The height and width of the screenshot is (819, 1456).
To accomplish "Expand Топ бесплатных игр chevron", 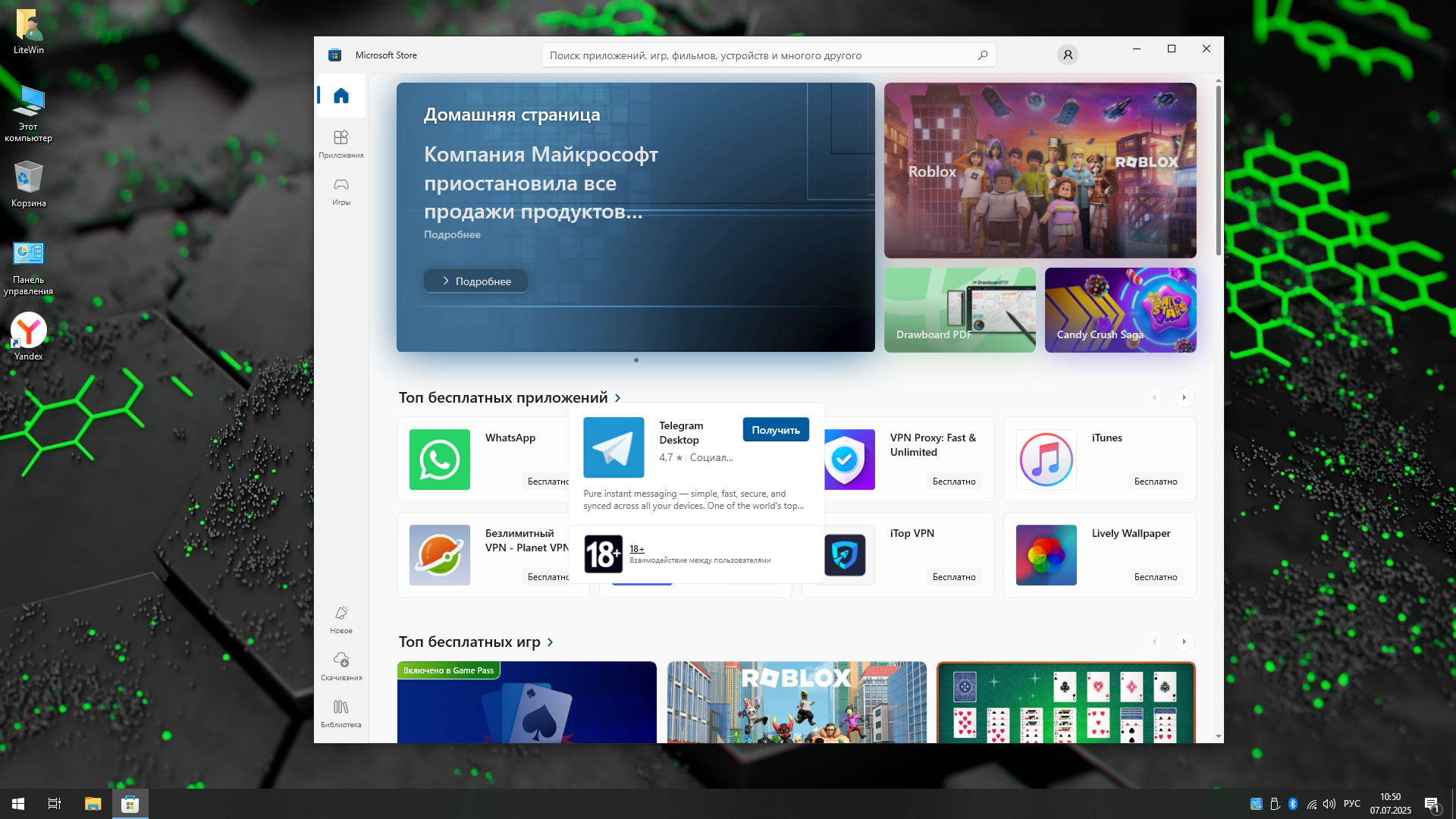I will (551, 642).
